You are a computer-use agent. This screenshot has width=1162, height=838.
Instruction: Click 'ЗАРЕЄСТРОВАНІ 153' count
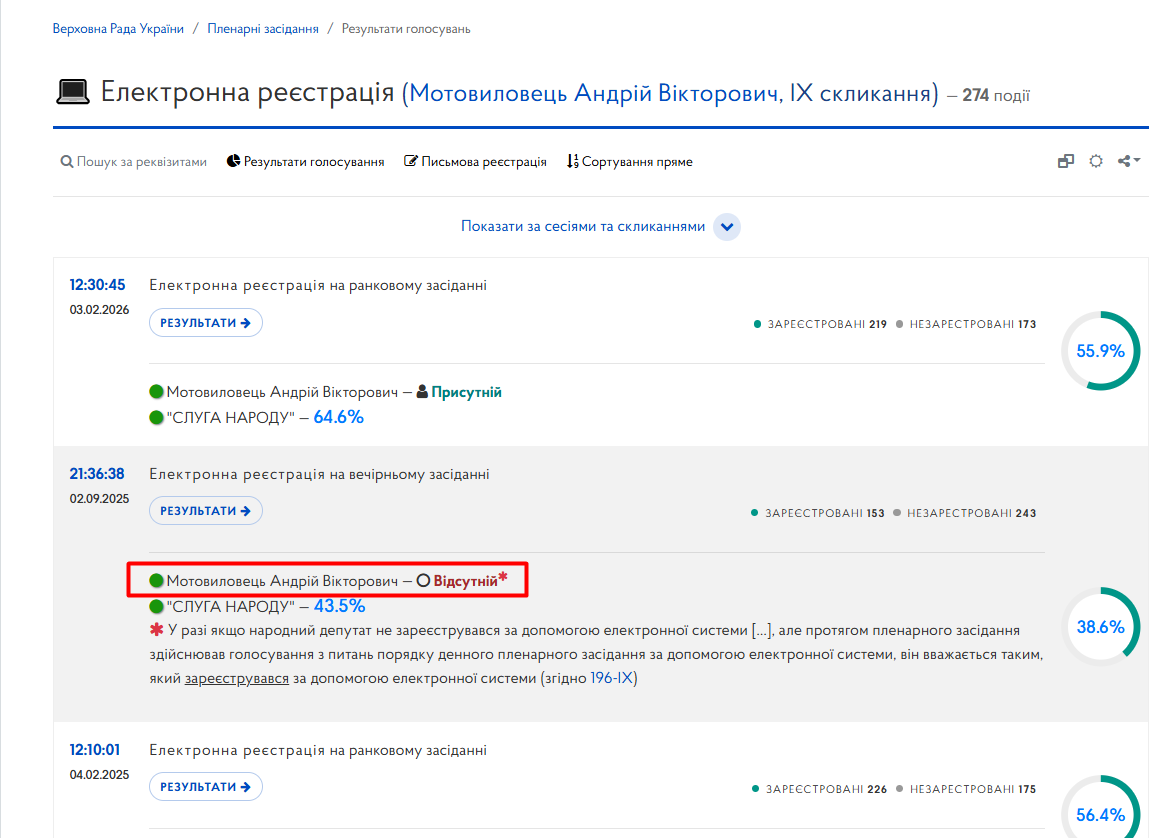(818, 513)
